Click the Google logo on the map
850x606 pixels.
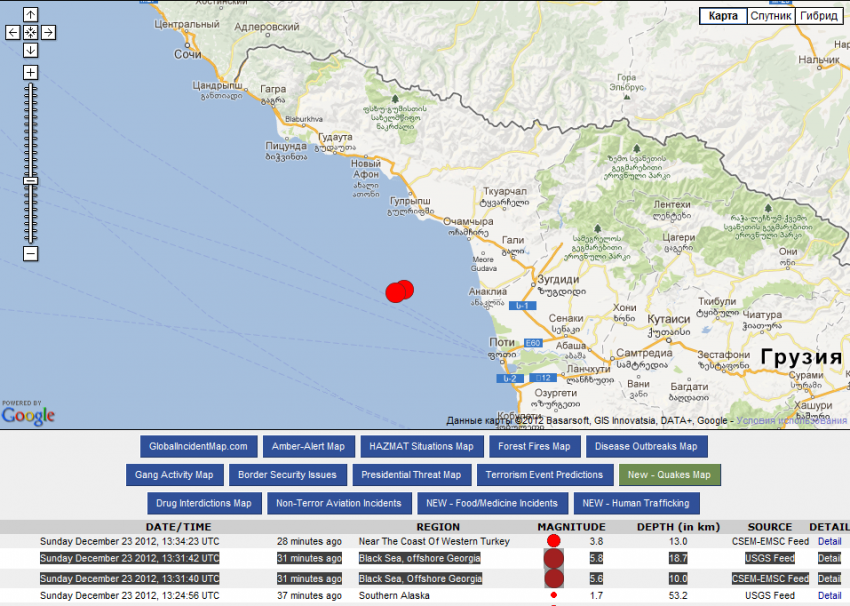click(28, 414)
